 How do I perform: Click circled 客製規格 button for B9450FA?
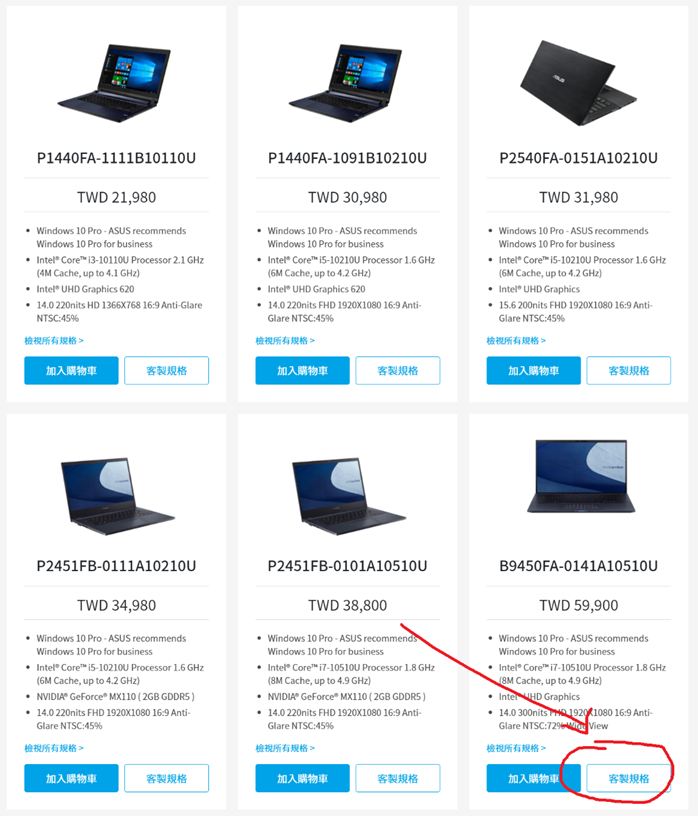coord(629,778)
